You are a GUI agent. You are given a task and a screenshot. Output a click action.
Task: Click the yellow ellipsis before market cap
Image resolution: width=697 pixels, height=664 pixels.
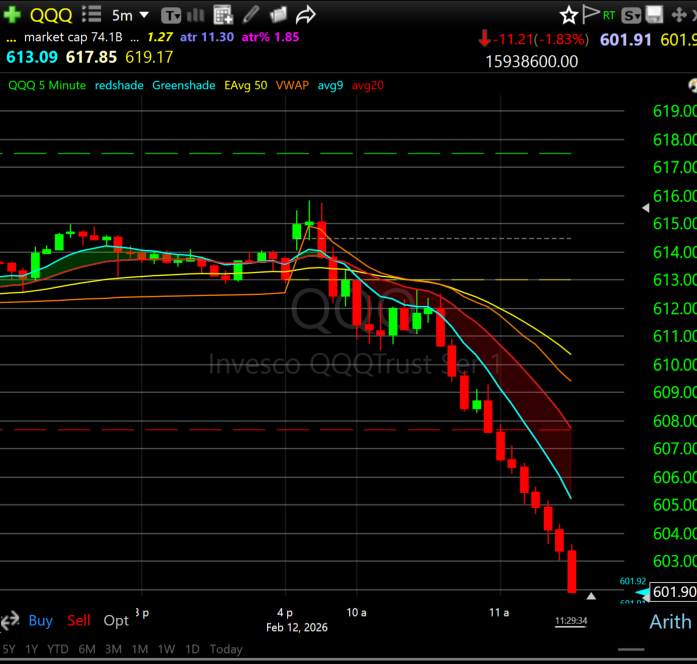[11, 40]
